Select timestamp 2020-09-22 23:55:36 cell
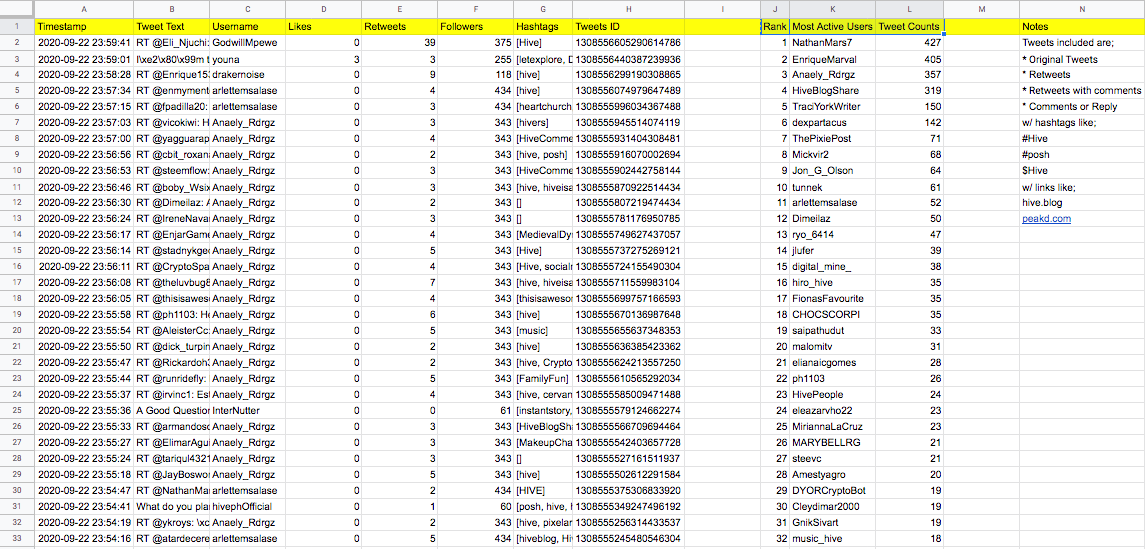This screenshot has width=1145, height=549. tap(85, 410)
